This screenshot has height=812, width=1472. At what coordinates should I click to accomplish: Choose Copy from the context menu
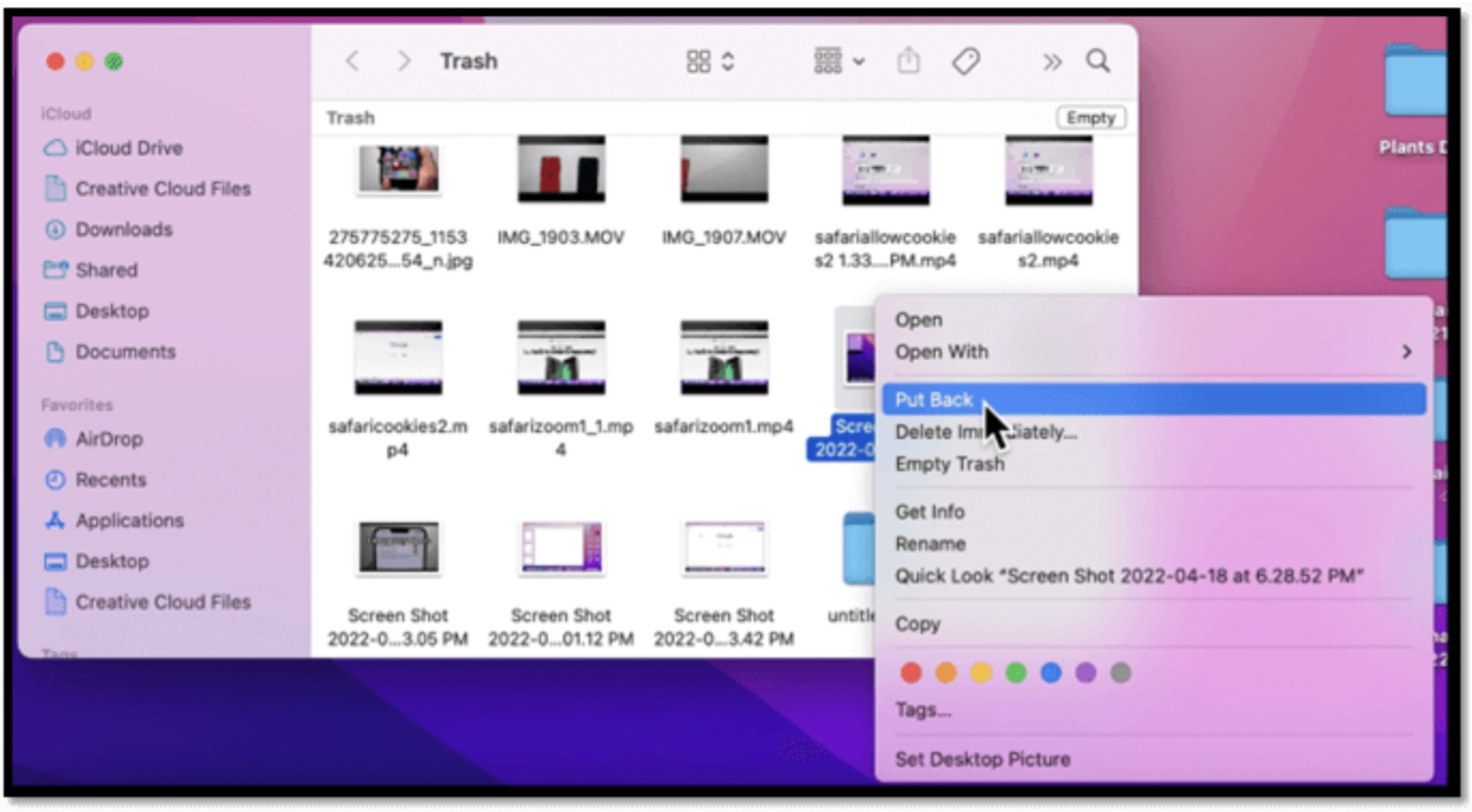tap(1154, 624)
